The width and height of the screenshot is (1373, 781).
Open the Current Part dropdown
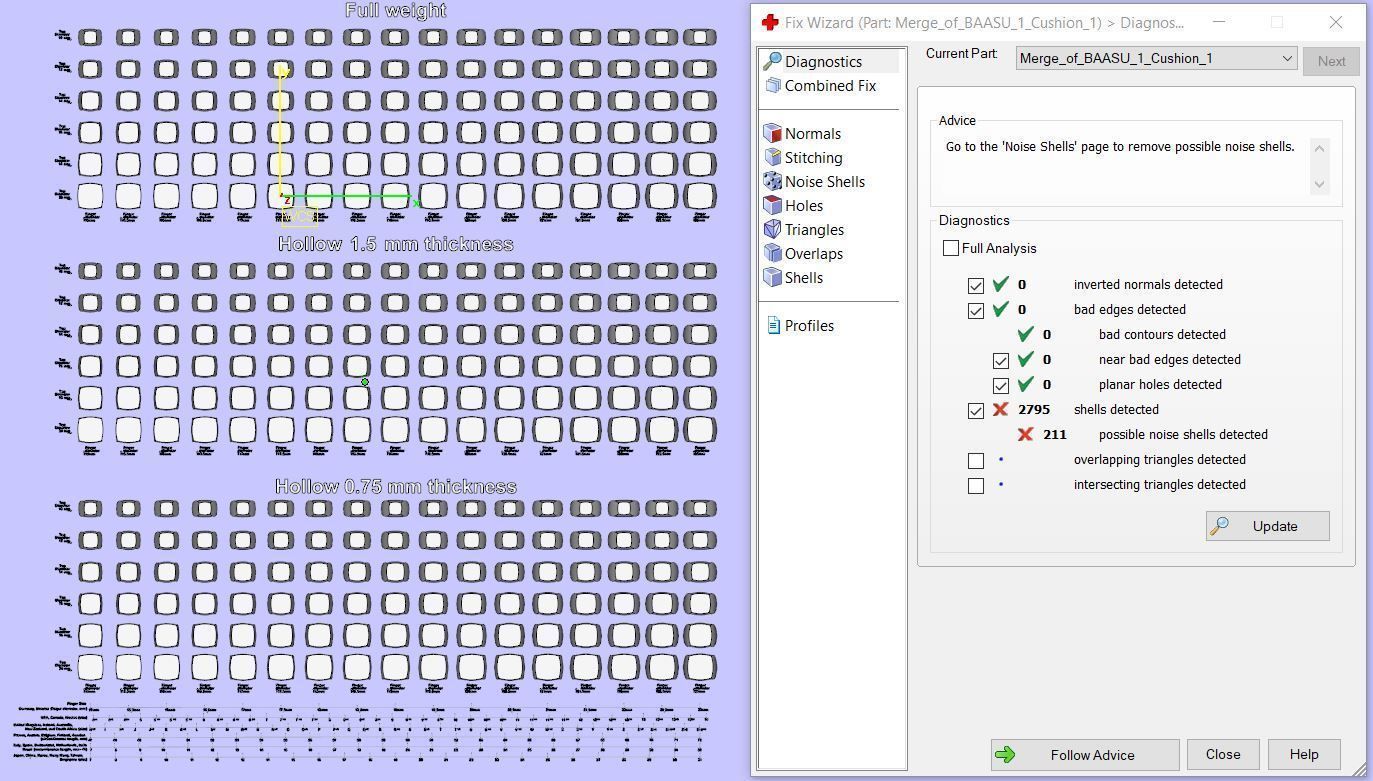(1156, 58)
